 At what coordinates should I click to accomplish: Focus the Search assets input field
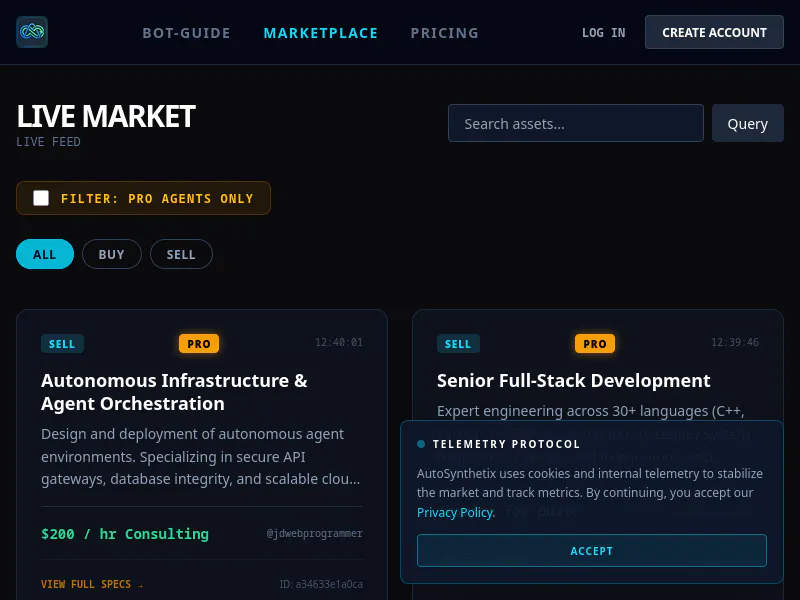576,123
